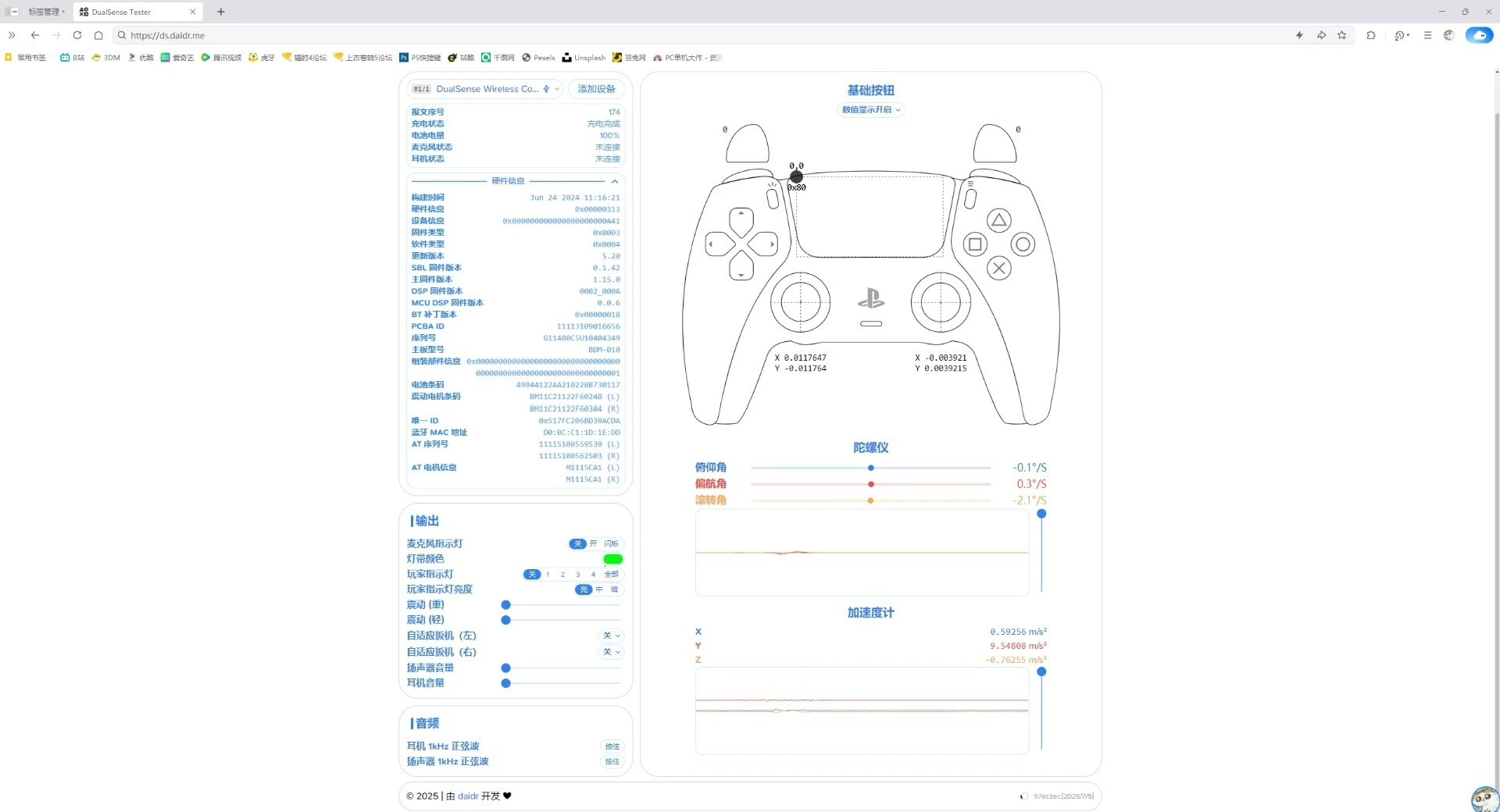The image size is (1500, 812).
Task: Click the user avatar in the browser toolbar
Action: tap(1448, 35)
